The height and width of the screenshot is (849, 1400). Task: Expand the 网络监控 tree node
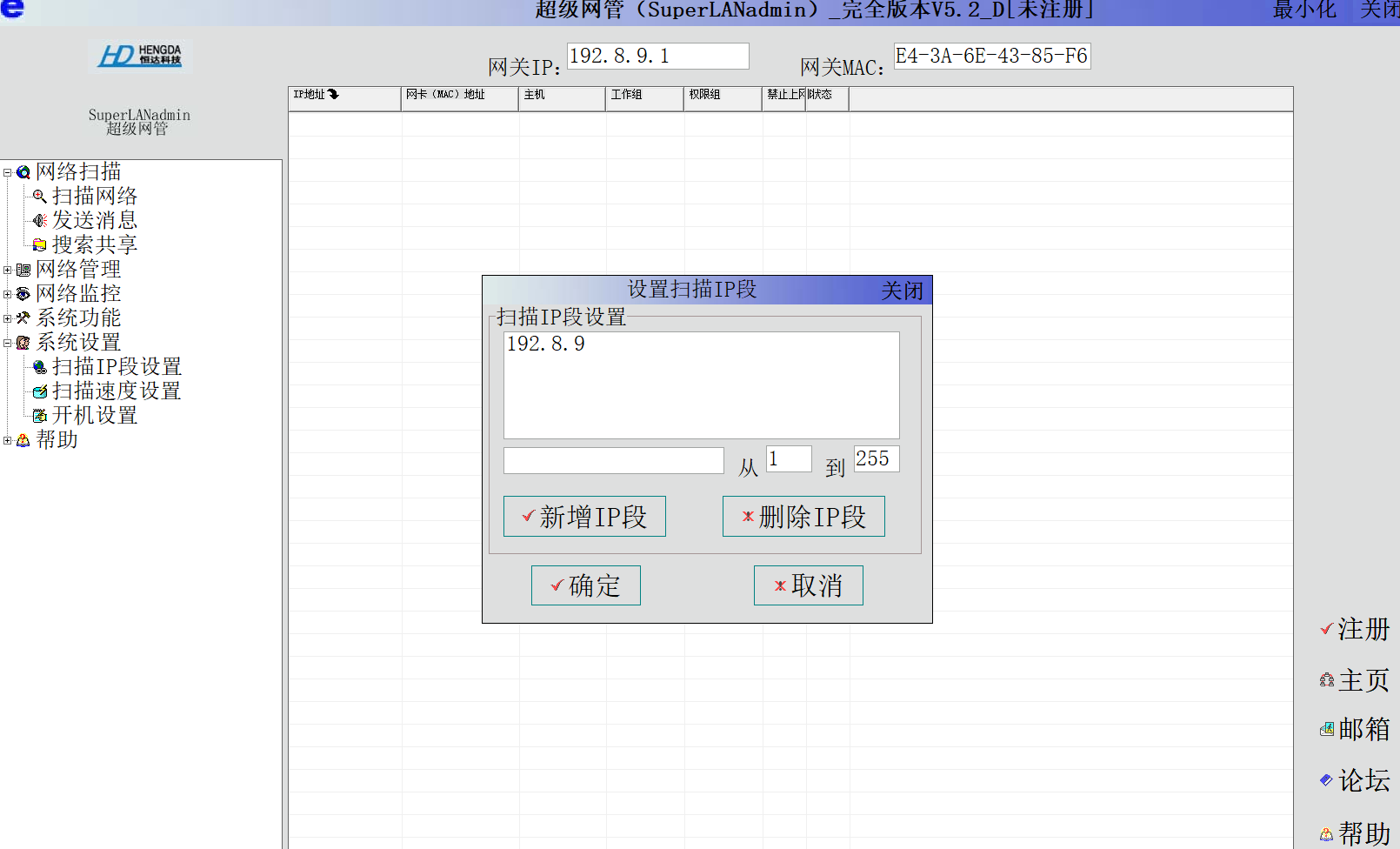click(8, 294)
